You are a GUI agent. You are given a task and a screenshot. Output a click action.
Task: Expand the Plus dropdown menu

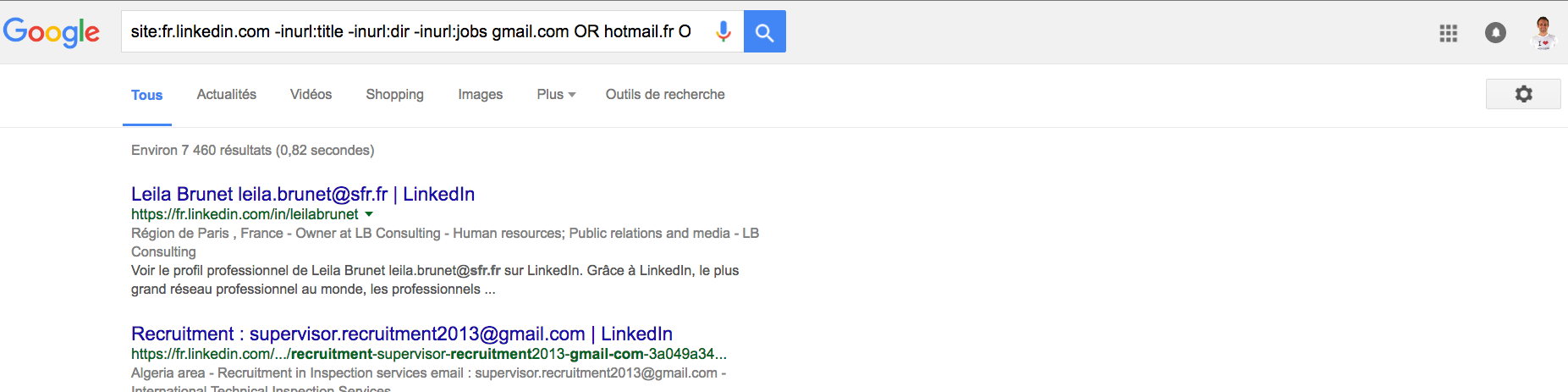[x=556, y=95]
